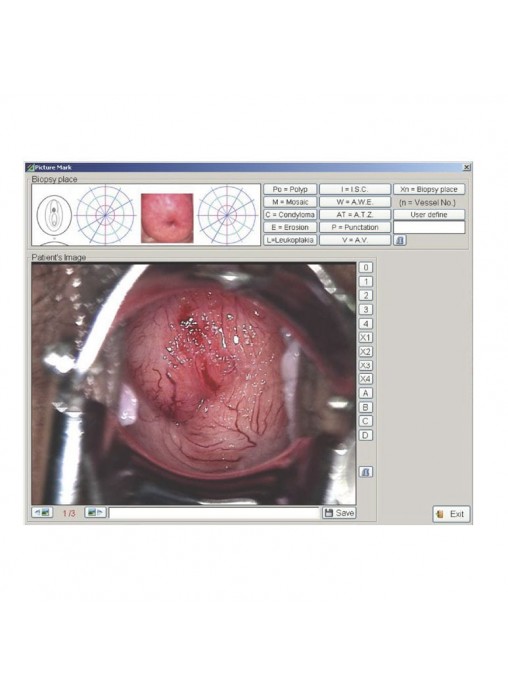Click the Save disk button

339,513
